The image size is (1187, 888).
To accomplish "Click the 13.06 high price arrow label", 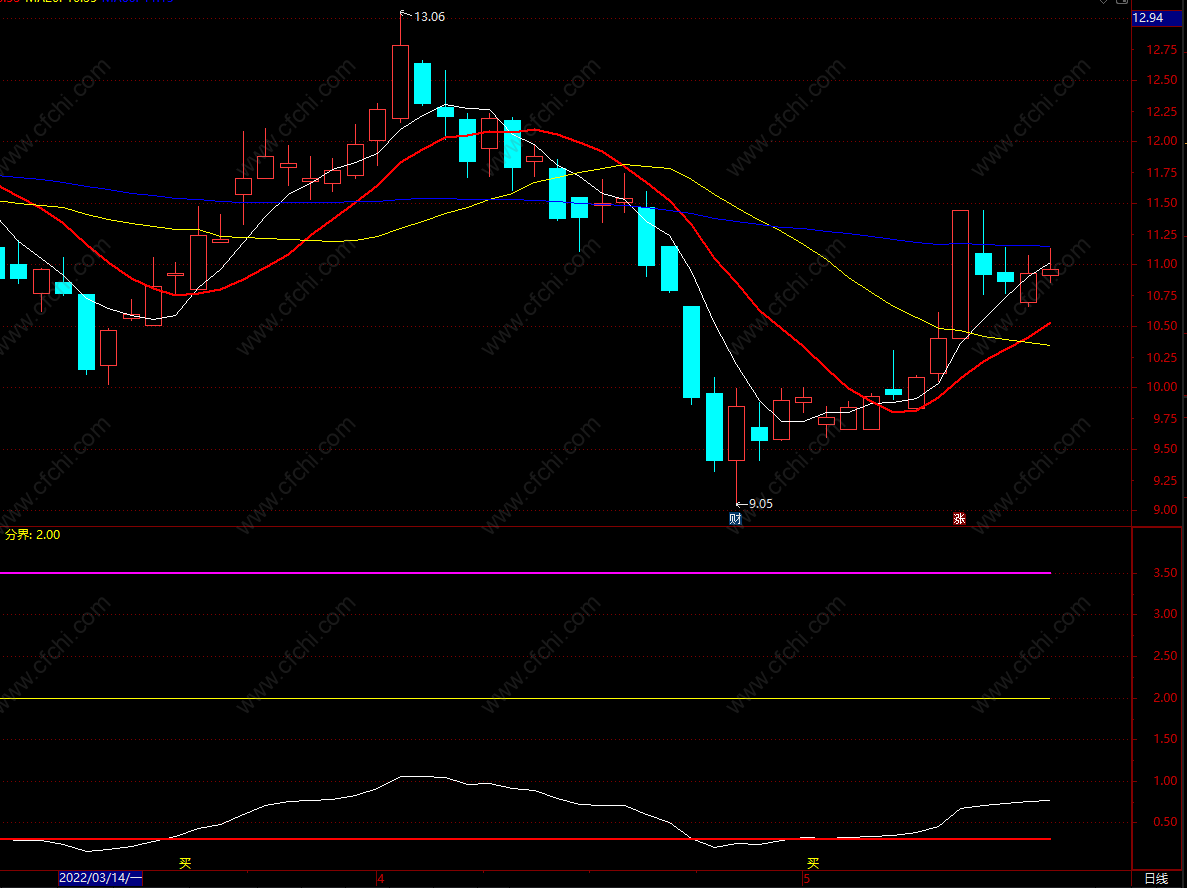I will pyautogui.click(x=422, y=16).
